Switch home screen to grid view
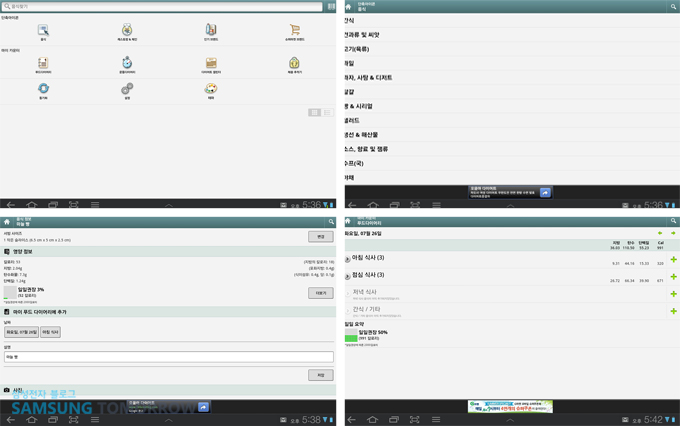 point(314,113)
